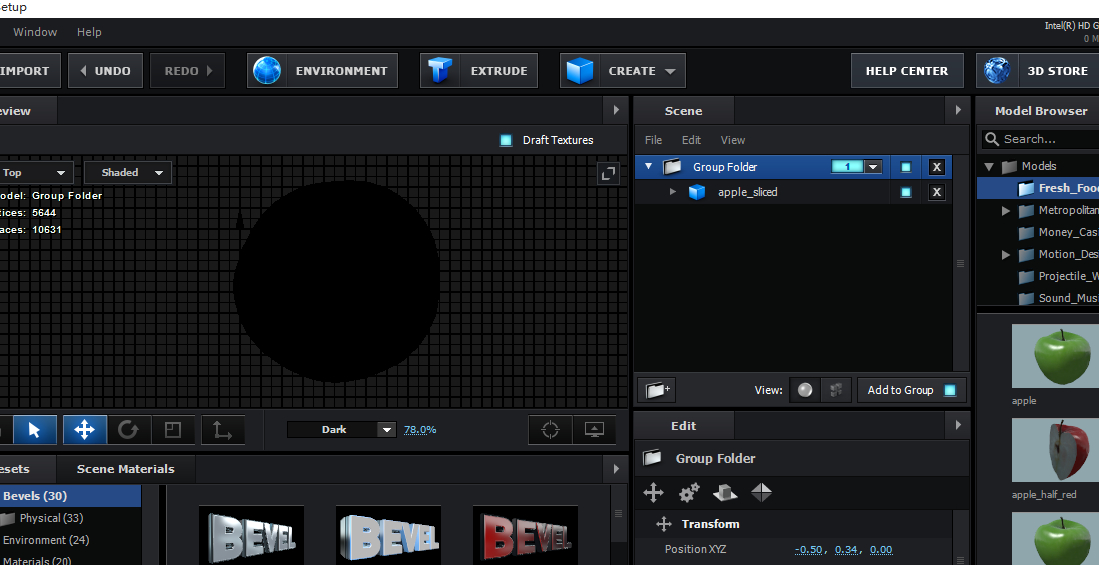This screenshot has height=565, width=1099.
Task: Activate the move tool in preview toolbar
Action: 85,430
